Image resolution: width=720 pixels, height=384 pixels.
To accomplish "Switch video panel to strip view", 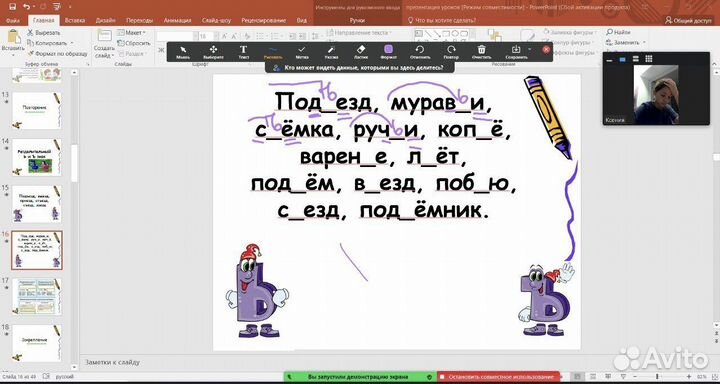I will pyautogui.click(x=636, y=59).
